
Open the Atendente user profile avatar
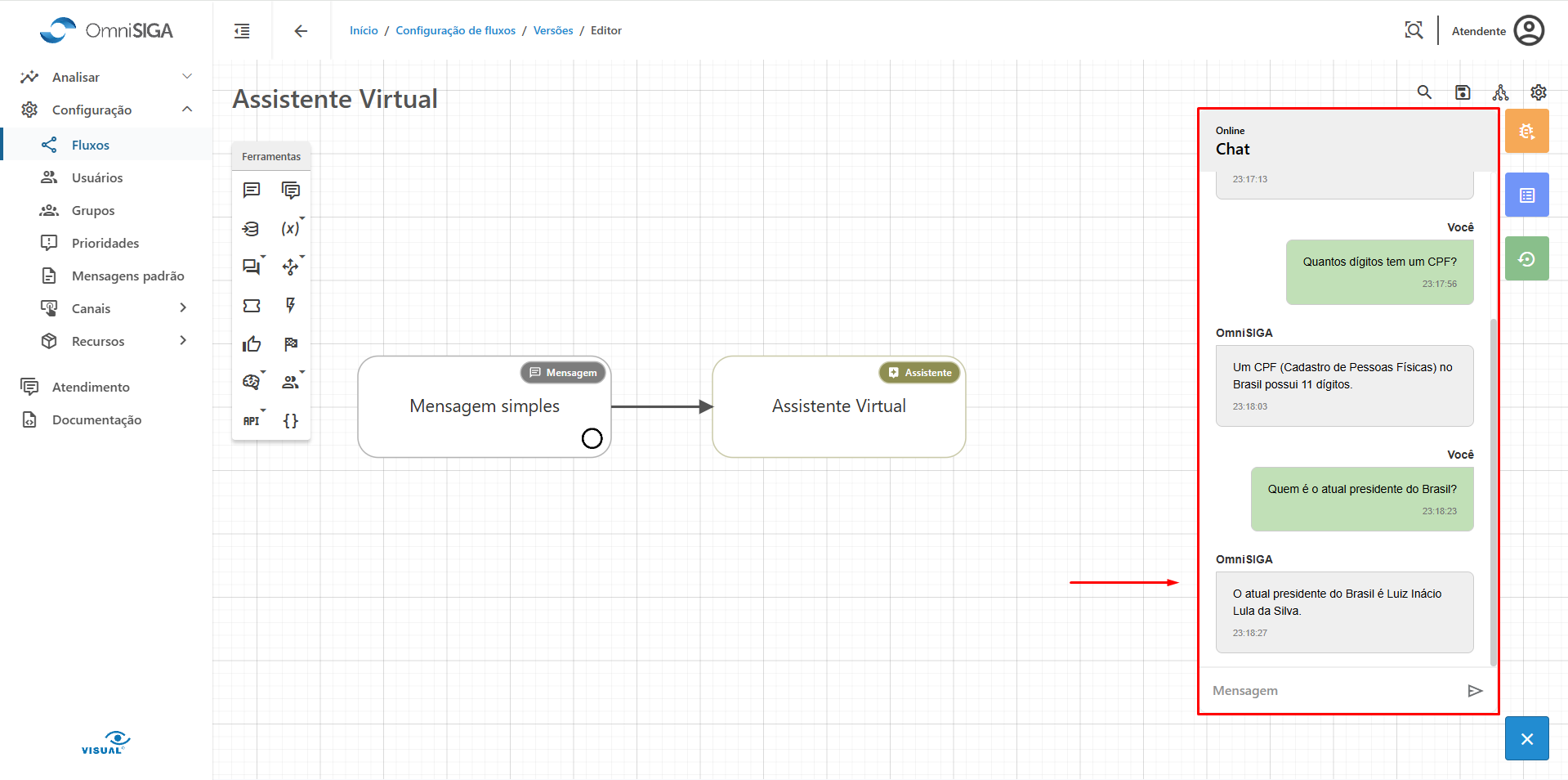pyautogui.click(x=1529, y=30)
